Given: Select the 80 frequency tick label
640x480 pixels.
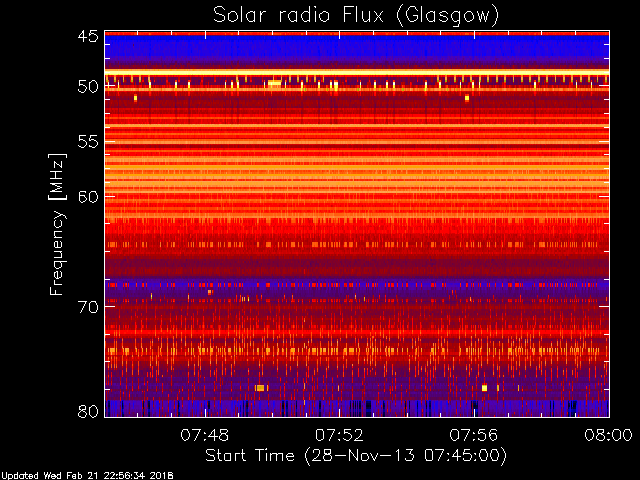Looking at the screenshot, I should 88,411.
